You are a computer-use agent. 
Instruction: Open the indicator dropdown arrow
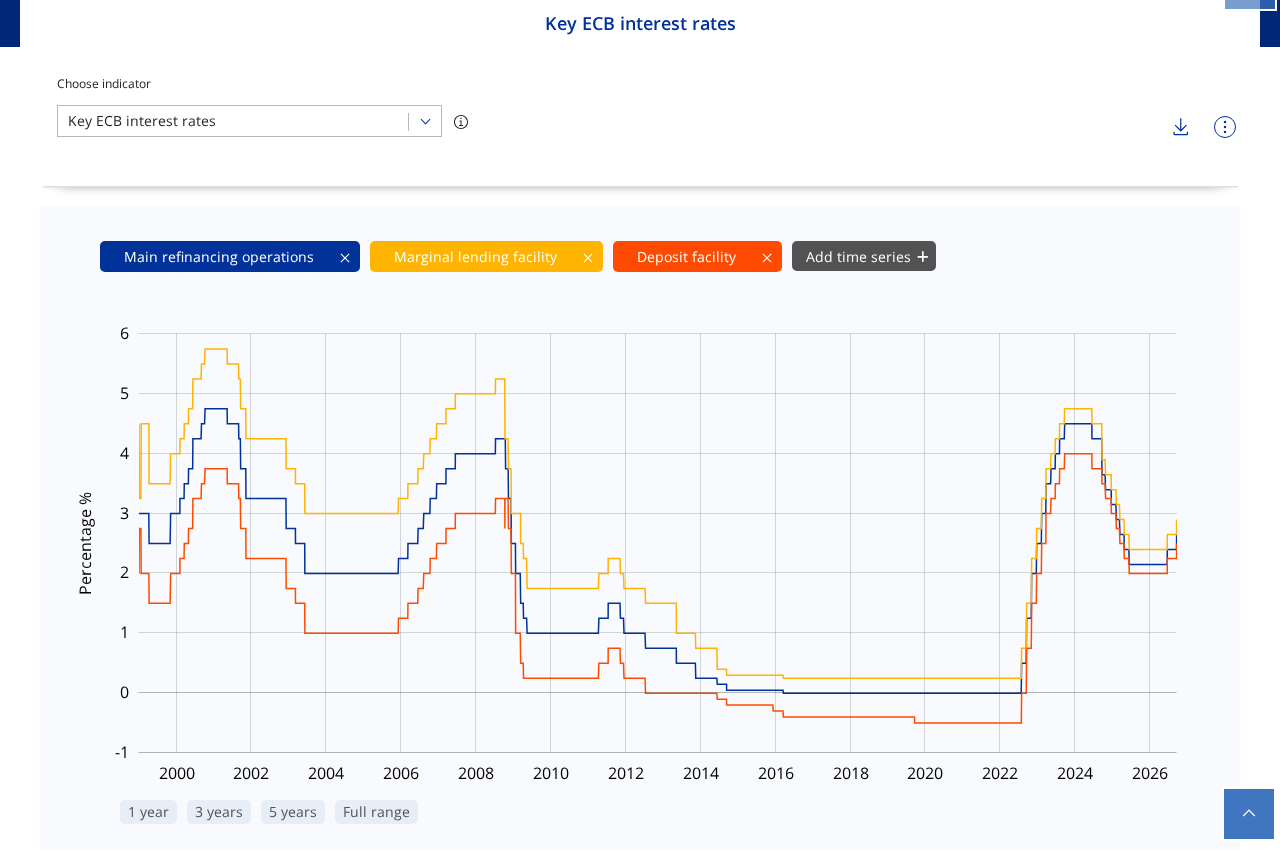coord(425,121)
